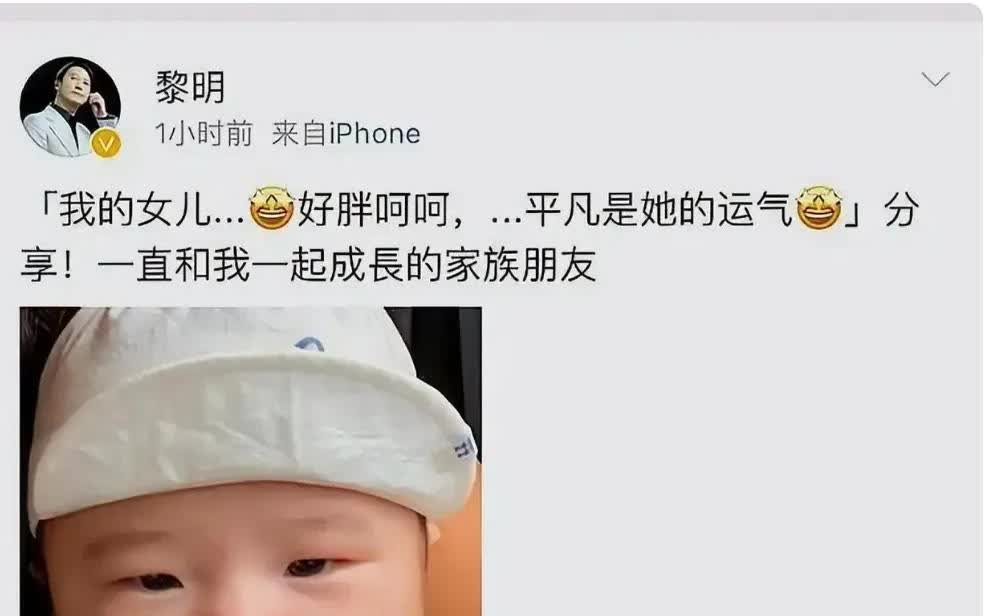Viewport: 984px width, 616px height.
Task: Tap the gold verified V badge
Action: coord(106,144)
